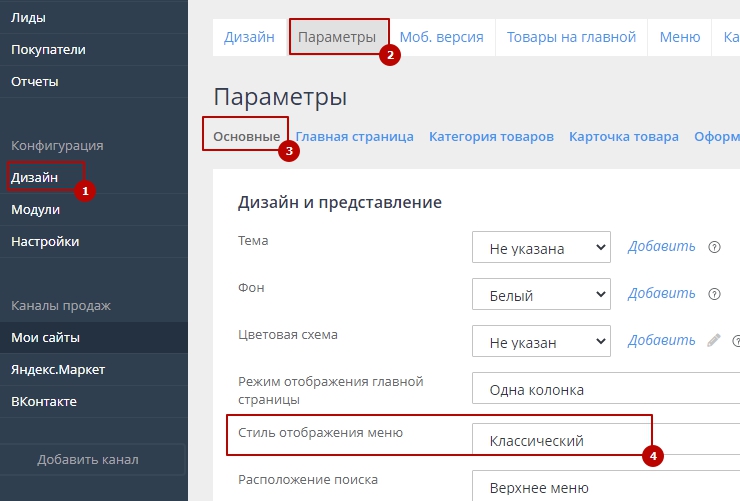
Task: Click the pencil edit icon for Цветовая схема
Action: (x=714, y=341)
